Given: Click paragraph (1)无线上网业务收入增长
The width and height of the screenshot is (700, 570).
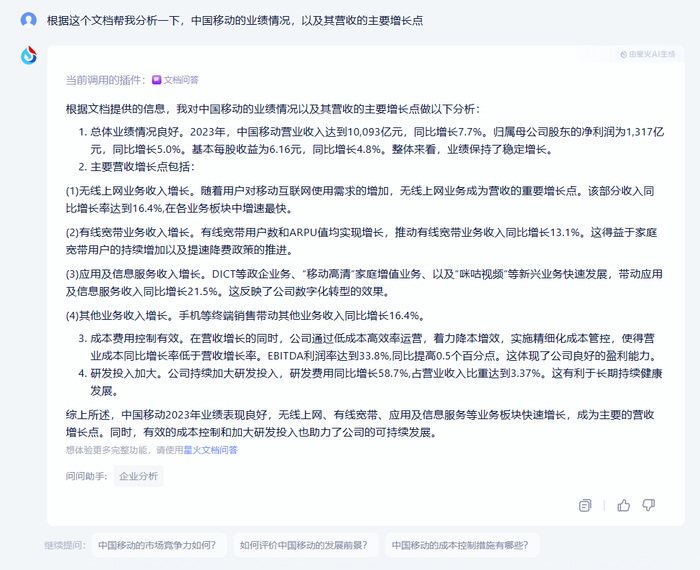Looking at the screenshot, I should (360, 200).
